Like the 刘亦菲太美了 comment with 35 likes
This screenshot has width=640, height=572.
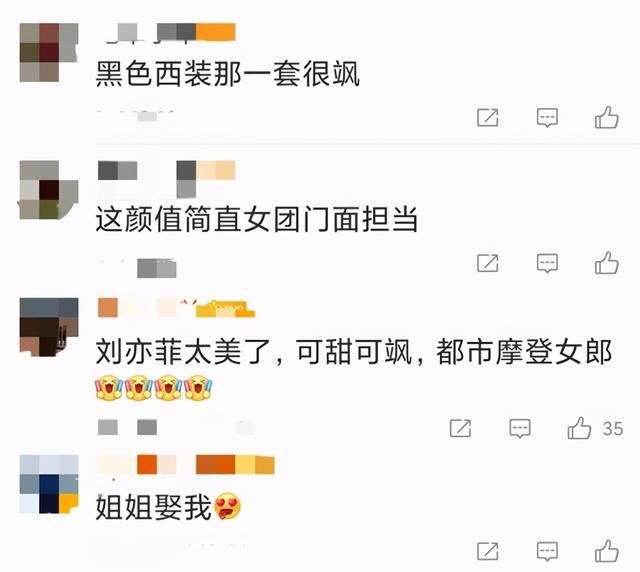pos(579,428)
